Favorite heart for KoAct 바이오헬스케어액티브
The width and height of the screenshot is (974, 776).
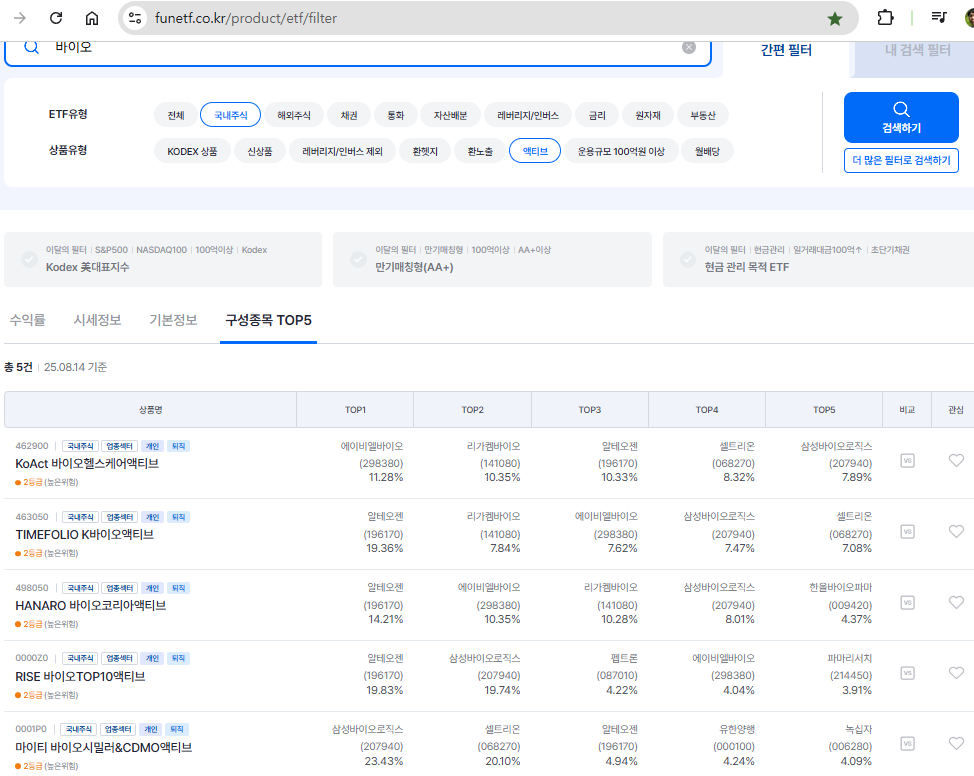click(x=956, y=460)
